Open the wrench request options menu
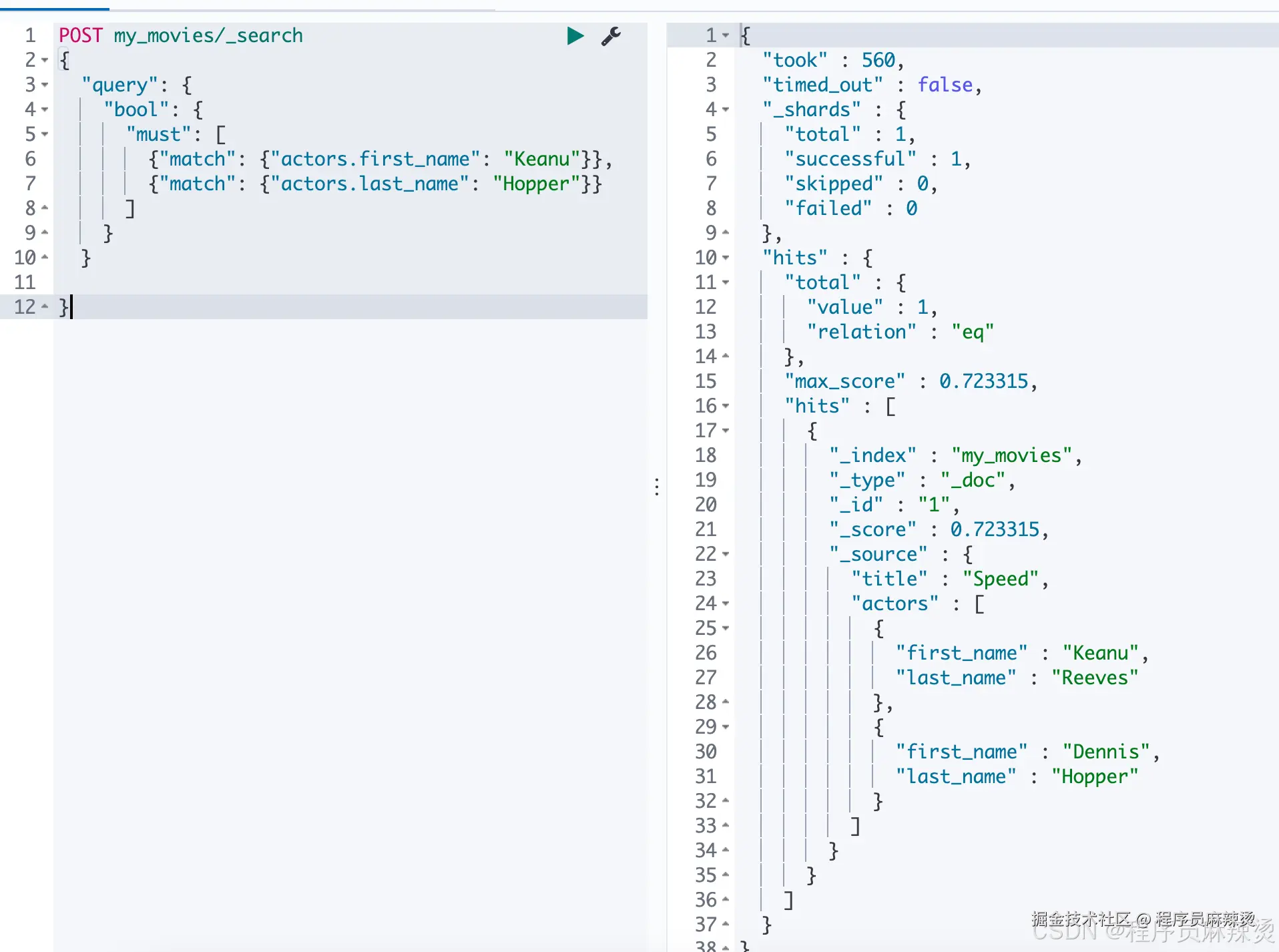Viewport: 1279px width, 952px height. (x=611, y=36)
